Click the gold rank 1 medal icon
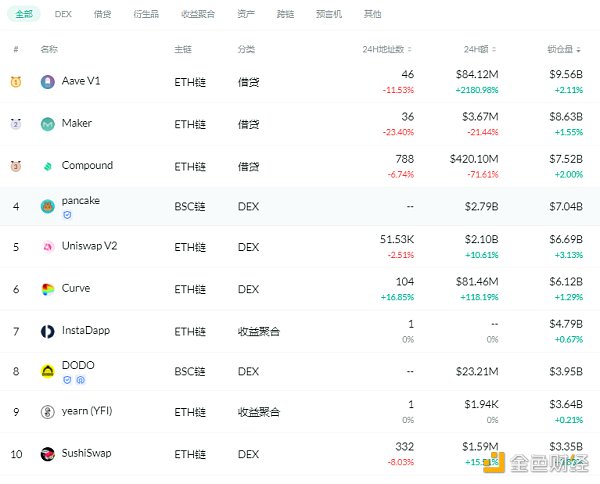The image size is (600, 484). [16, 82]
